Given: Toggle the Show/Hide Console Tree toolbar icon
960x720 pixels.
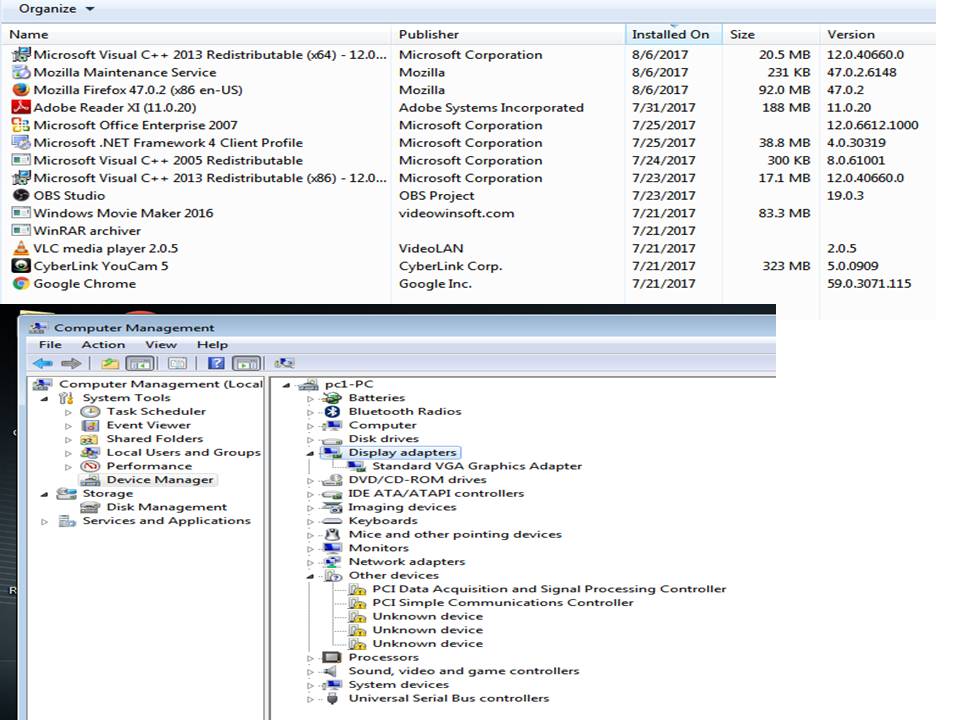Looking at the screenshot, I should point(140,363).
